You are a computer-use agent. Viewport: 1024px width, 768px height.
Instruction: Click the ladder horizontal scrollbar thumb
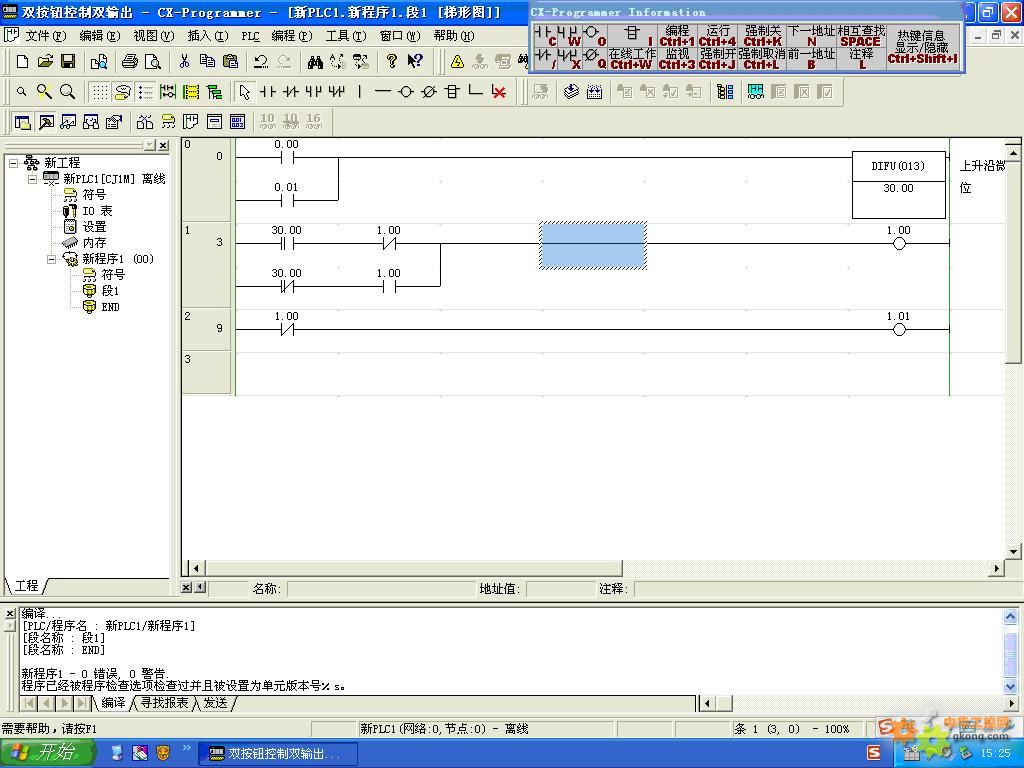(414, 568)
